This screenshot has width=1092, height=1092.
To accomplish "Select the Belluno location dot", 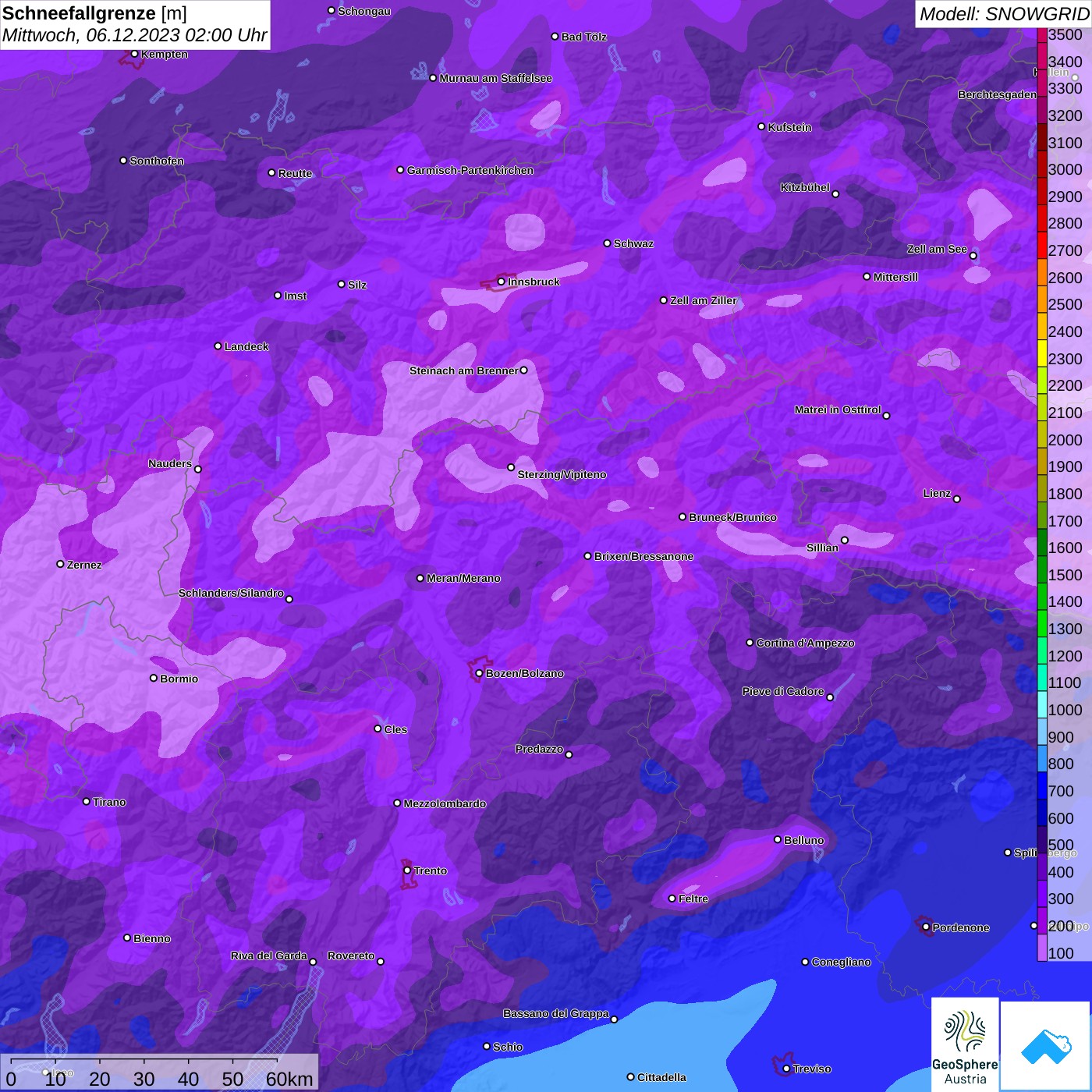I will click(777, 839).
